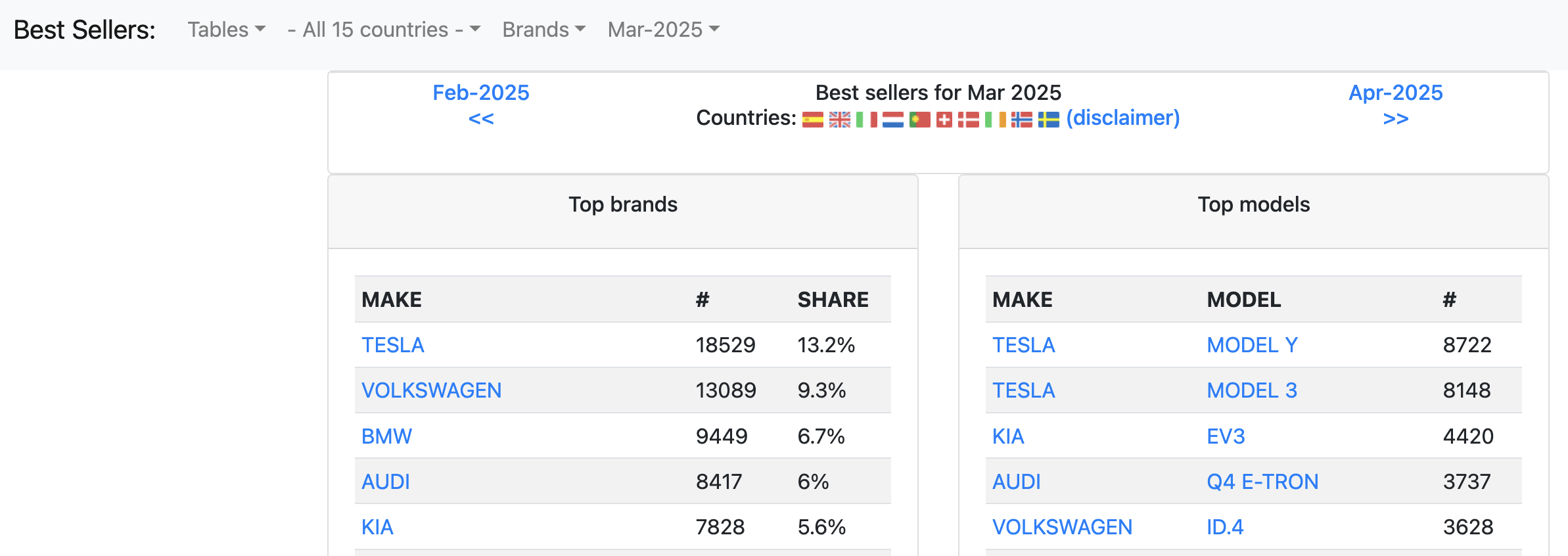Open TESLA in Top brands table
The width and height of the screenshot is (1568, 556).
pyautogui.click(x=392, y=345)
